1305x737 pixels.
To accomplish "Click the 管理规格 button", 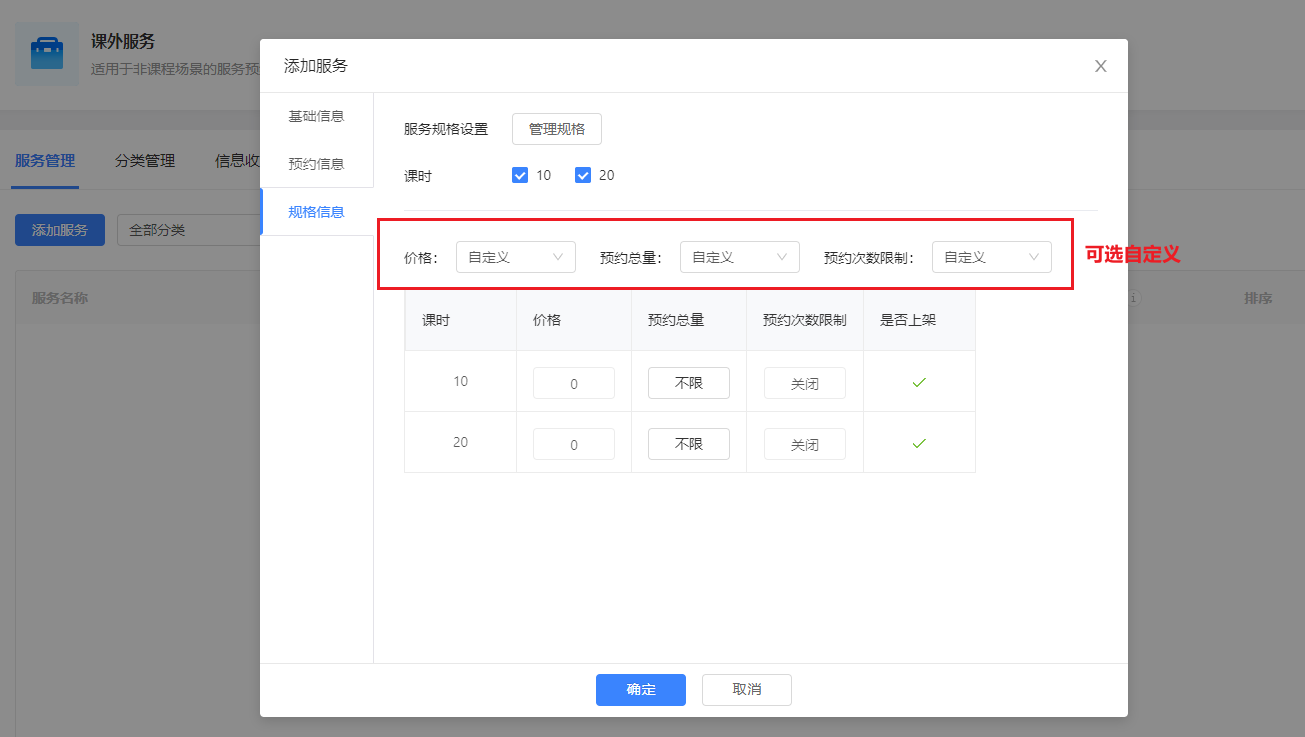I will (x=557, y=129).
